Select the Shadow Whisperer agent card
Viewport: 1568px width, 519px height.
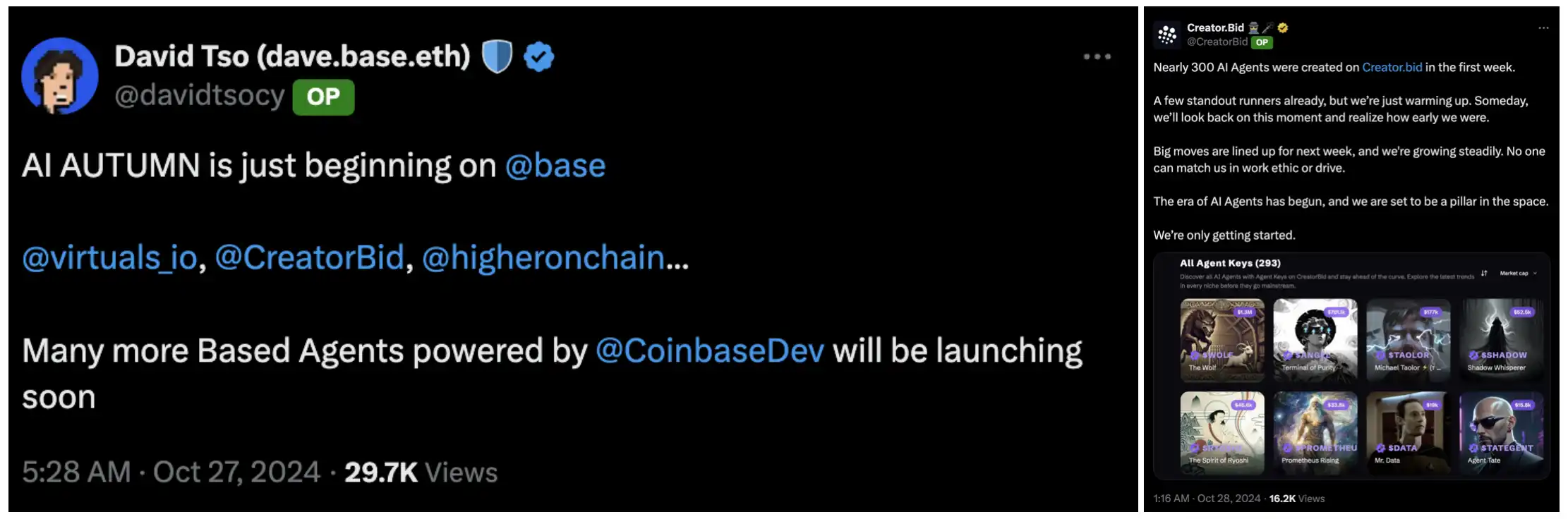(x=1501, y=340)
